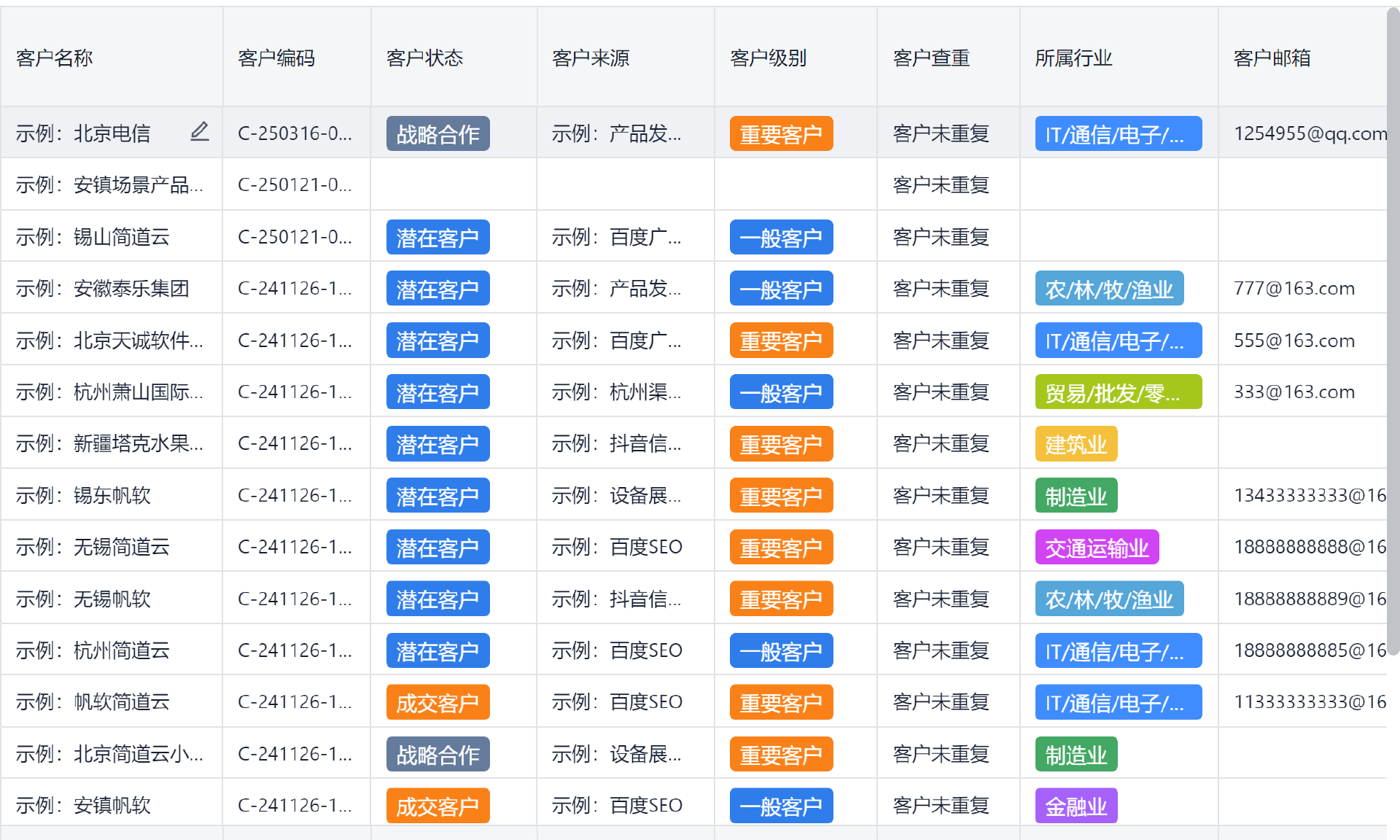
Task: Click 成交客户 tag in 帆软简道云 row
Action: coord(437,703)
